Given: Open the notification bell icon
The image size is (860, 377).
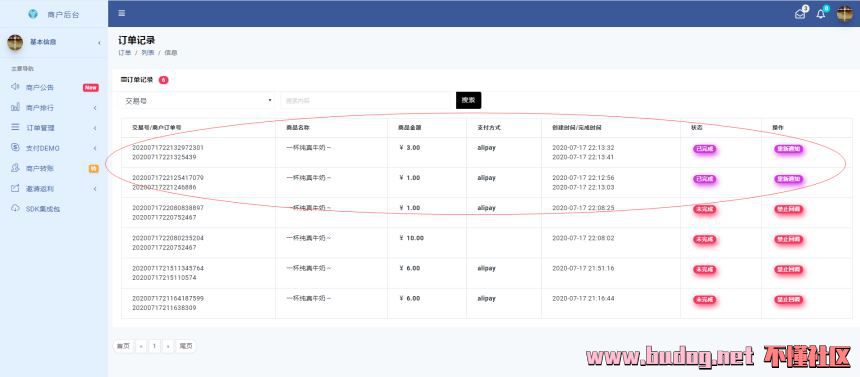Looking at the screenshot, I should [x=821, y=14].
